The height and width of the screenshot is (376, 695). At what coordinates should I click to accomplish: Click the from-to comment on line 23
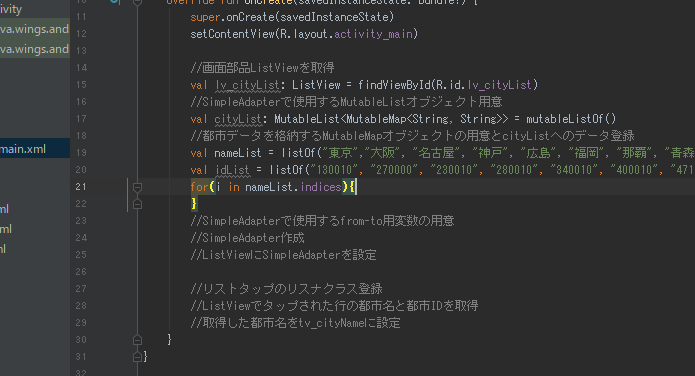tap(322, 221)
